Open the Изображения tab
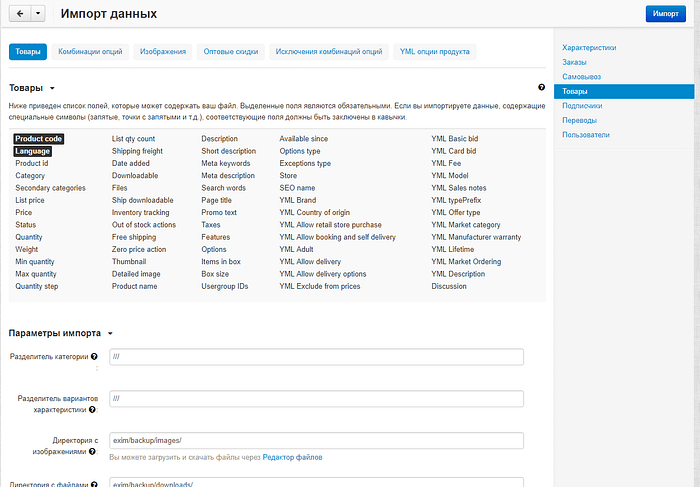 click(x=161, y=51)
